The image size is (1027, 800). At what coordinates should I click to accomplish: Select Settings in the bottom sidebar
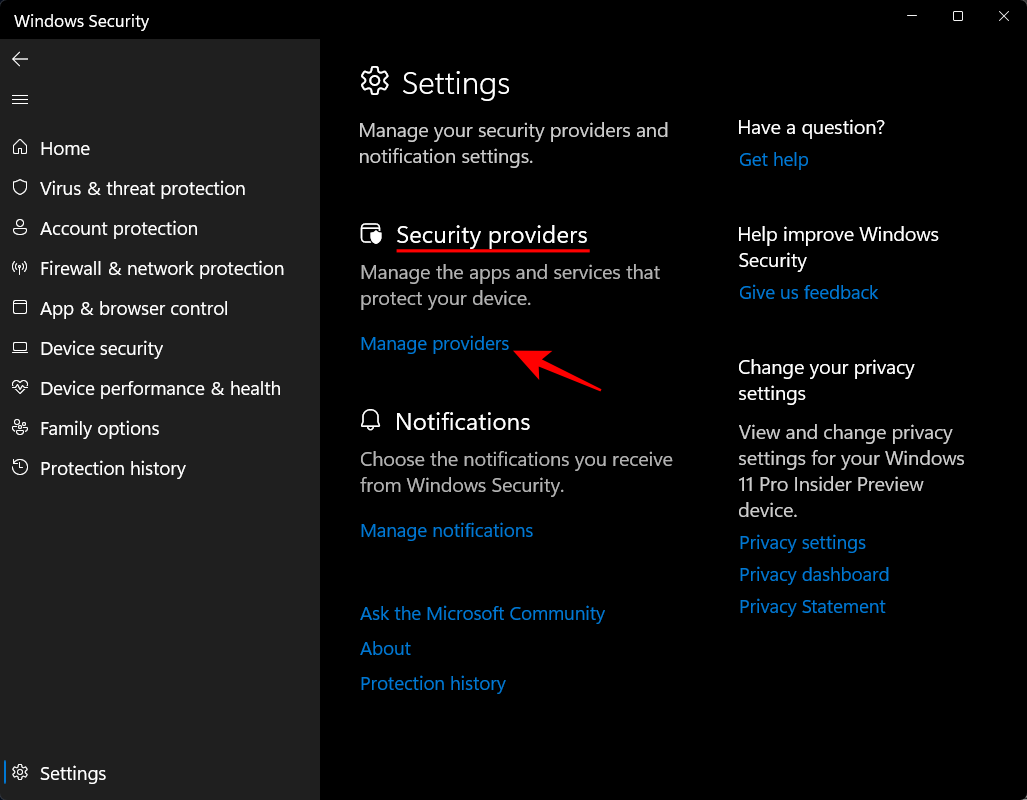[x=72, y=773]
